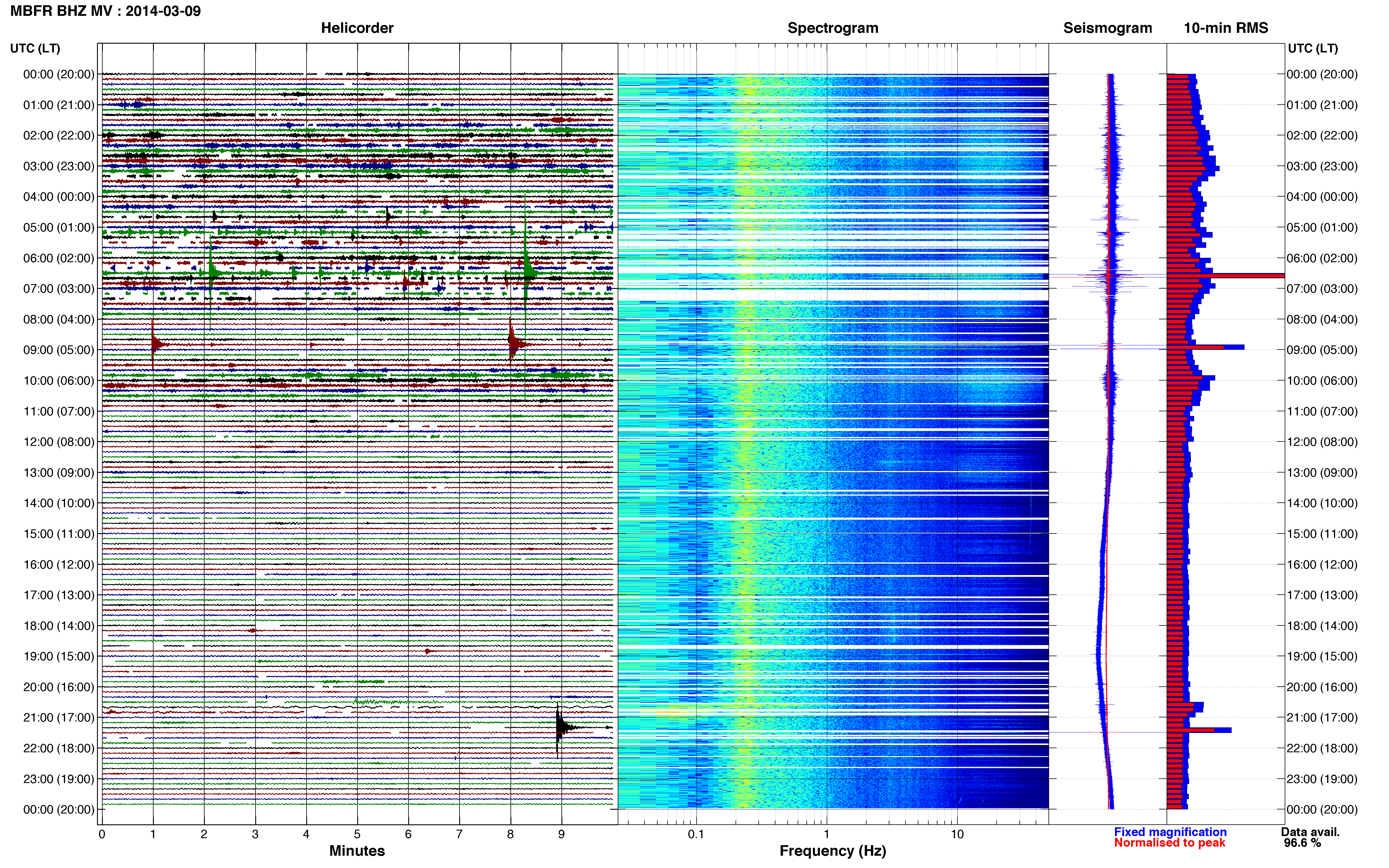This screenshot has width=1389, height=868.
Task: Click the 0.1 frequency tick label
Action: point(696,834)
